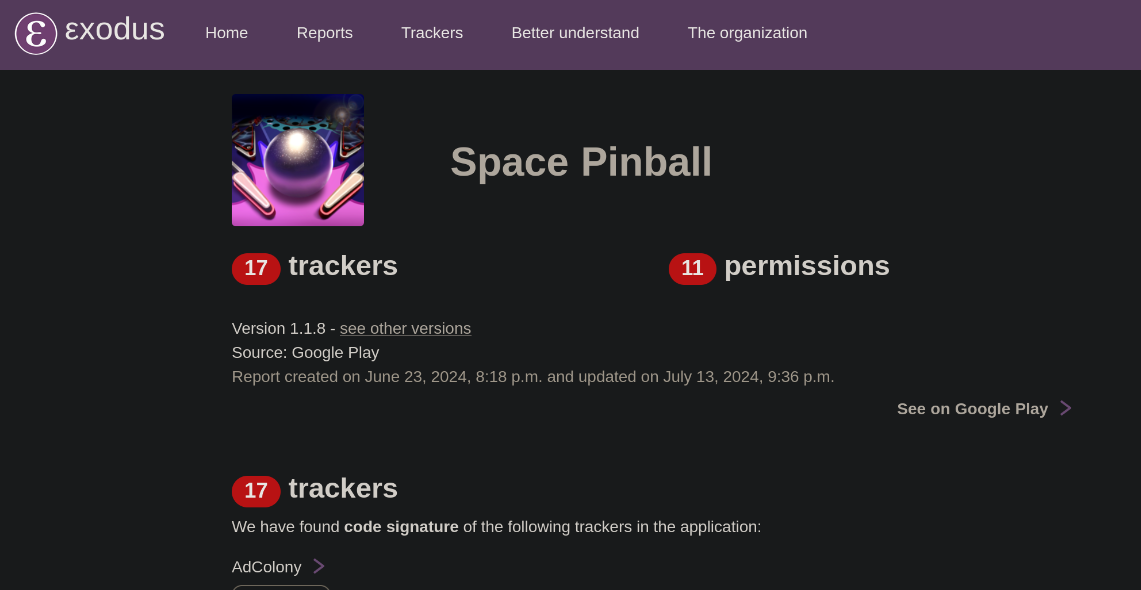The height and width of the screenshot is (590, 1141).
Task: Jump to trackers via the top summary heading
Action: [343, 266]
